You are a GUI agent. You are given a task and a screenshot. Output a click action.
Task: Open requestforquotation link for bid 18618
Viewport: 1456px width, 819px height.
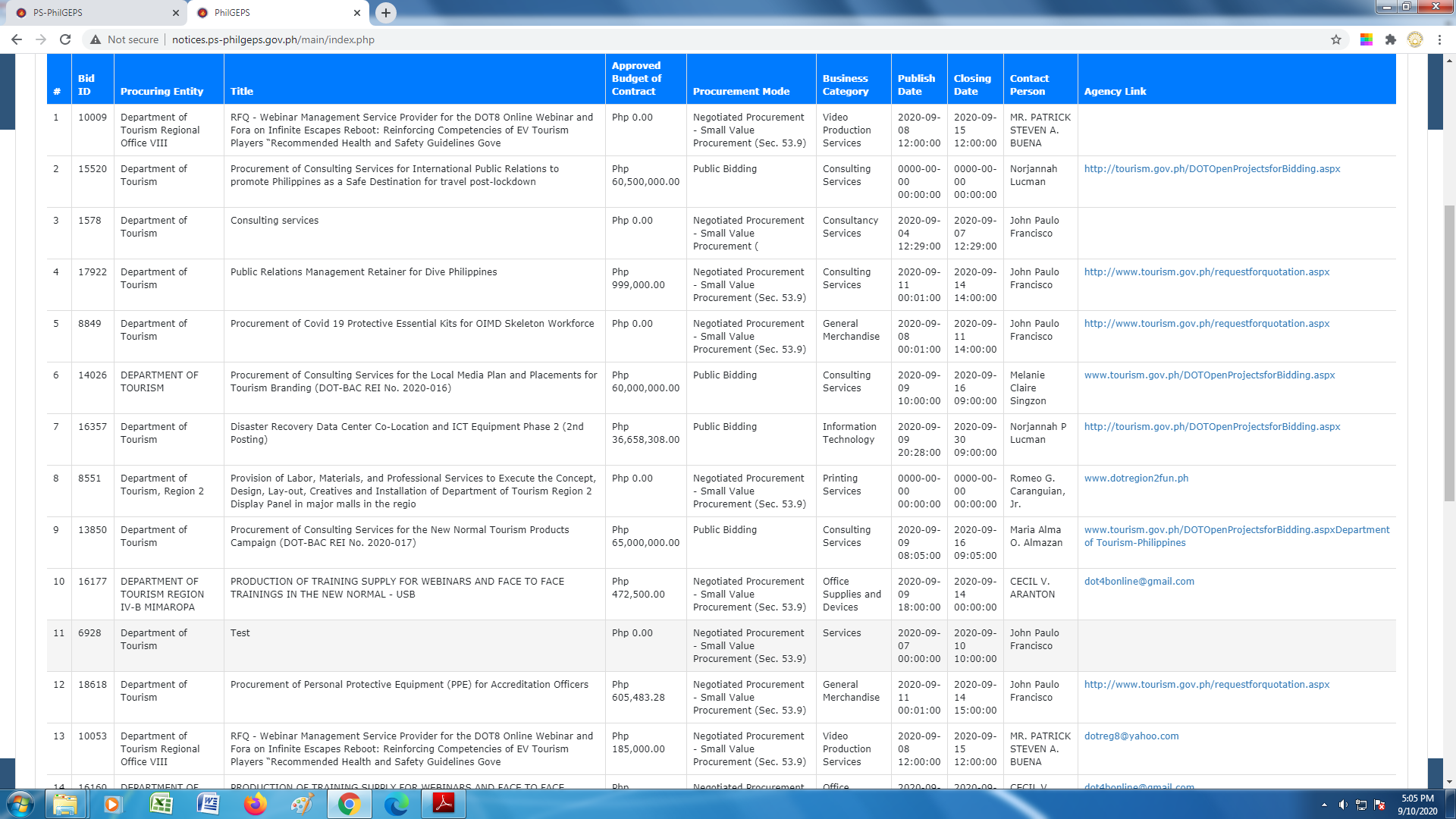coord(1207,685)
